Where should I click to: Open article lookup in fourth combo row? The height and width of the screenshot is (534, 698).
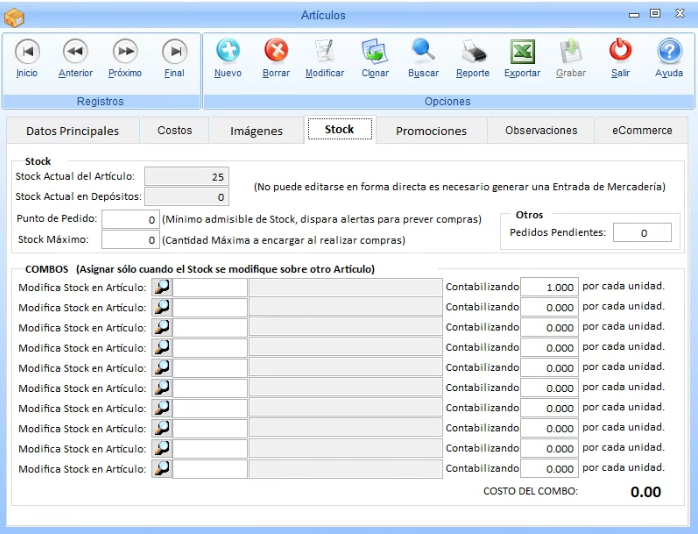coord(162,348)
